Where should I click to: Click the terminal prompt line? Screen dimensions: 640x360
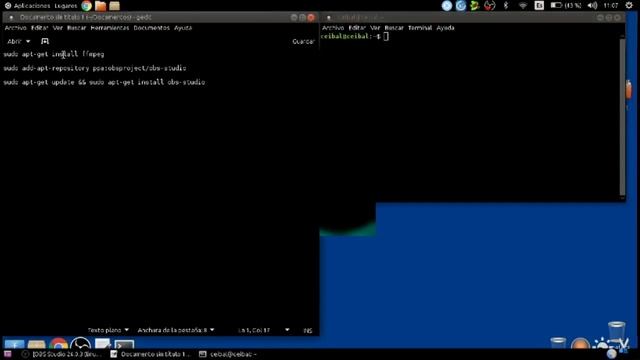coord(355,36)
